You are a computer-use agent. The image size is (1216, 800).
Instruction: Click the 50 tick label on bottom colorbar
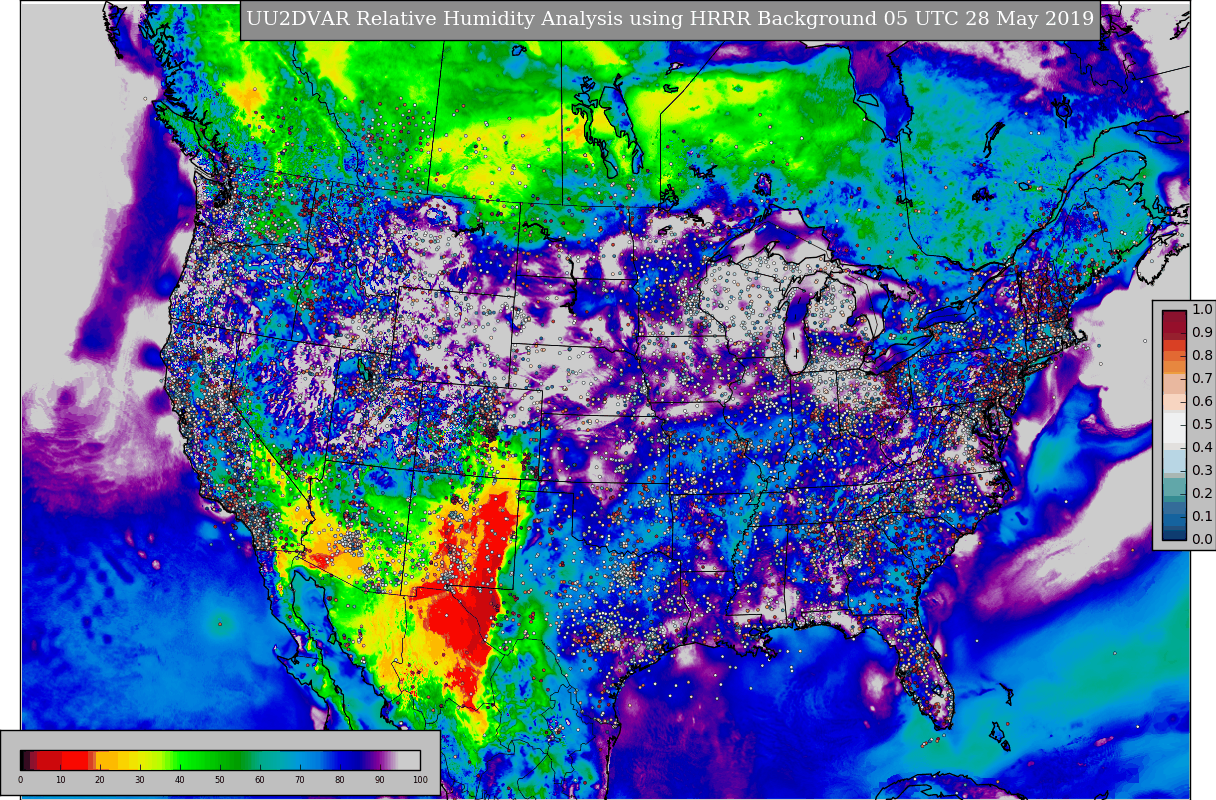[x=220, y=780]
